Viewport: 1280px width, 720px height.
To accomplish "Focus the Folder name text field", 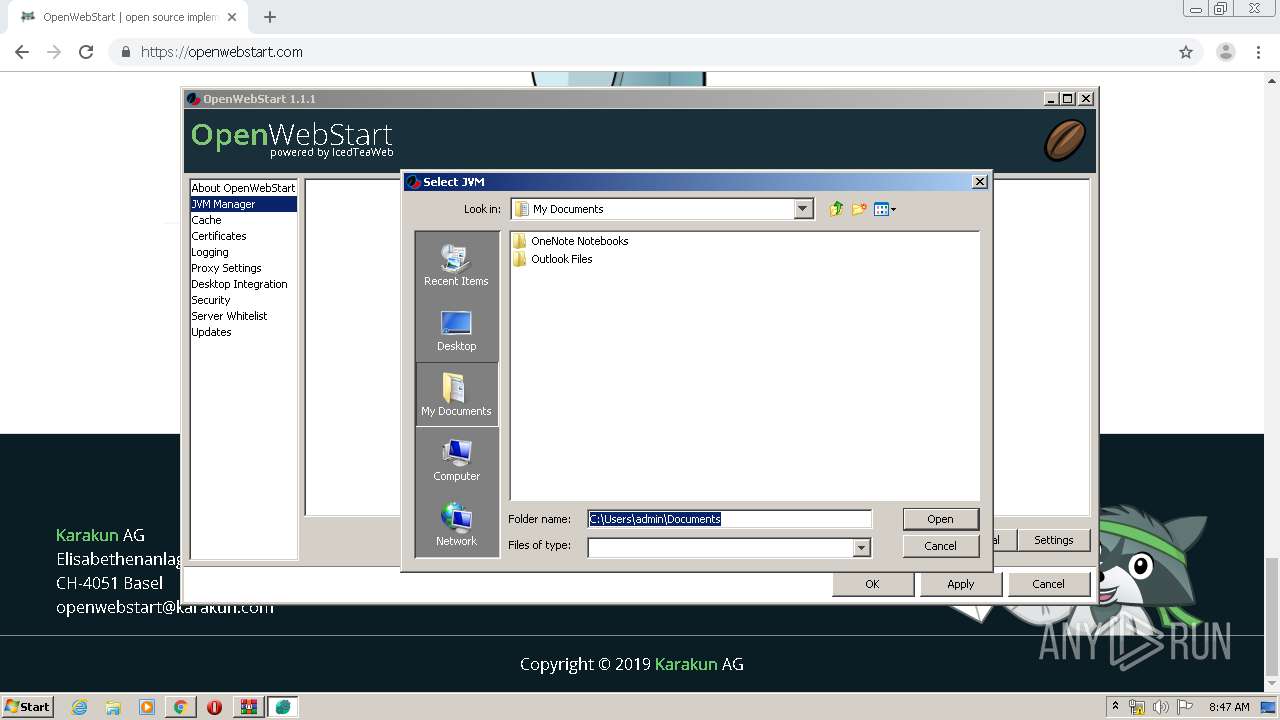I will pyautogui.click(x=729, y=519).
